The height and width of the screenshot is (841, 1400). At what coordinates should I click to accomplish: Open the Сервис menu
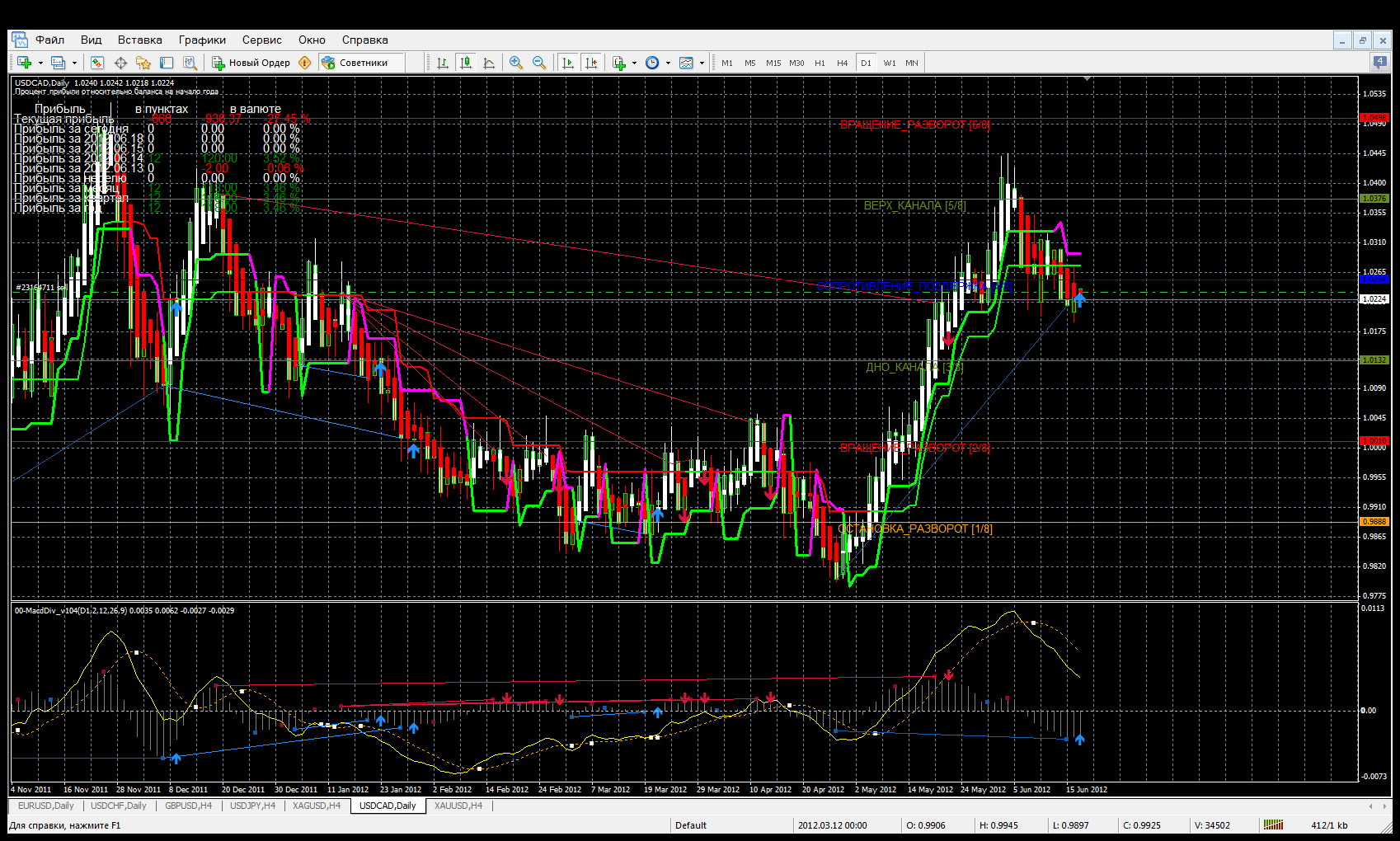point(261,40)
